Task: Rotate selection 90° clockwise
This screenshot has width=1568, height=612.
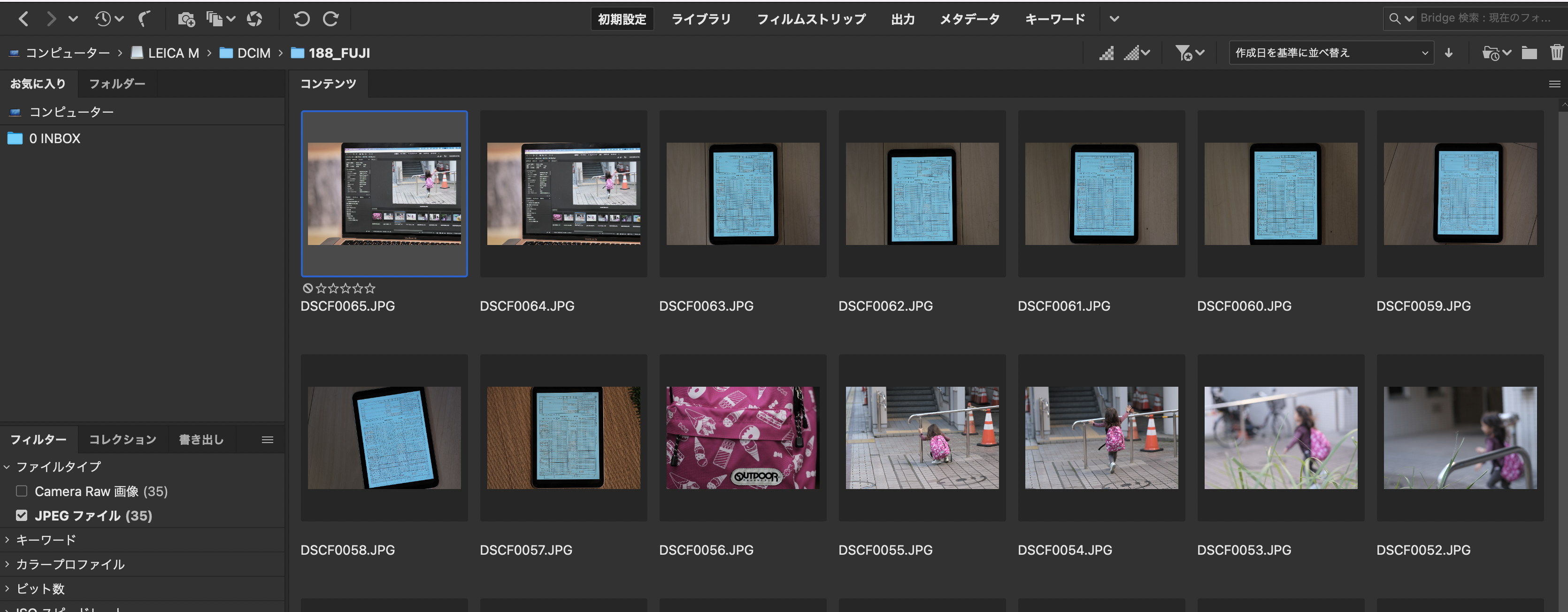Action: [x=331, y=19]
